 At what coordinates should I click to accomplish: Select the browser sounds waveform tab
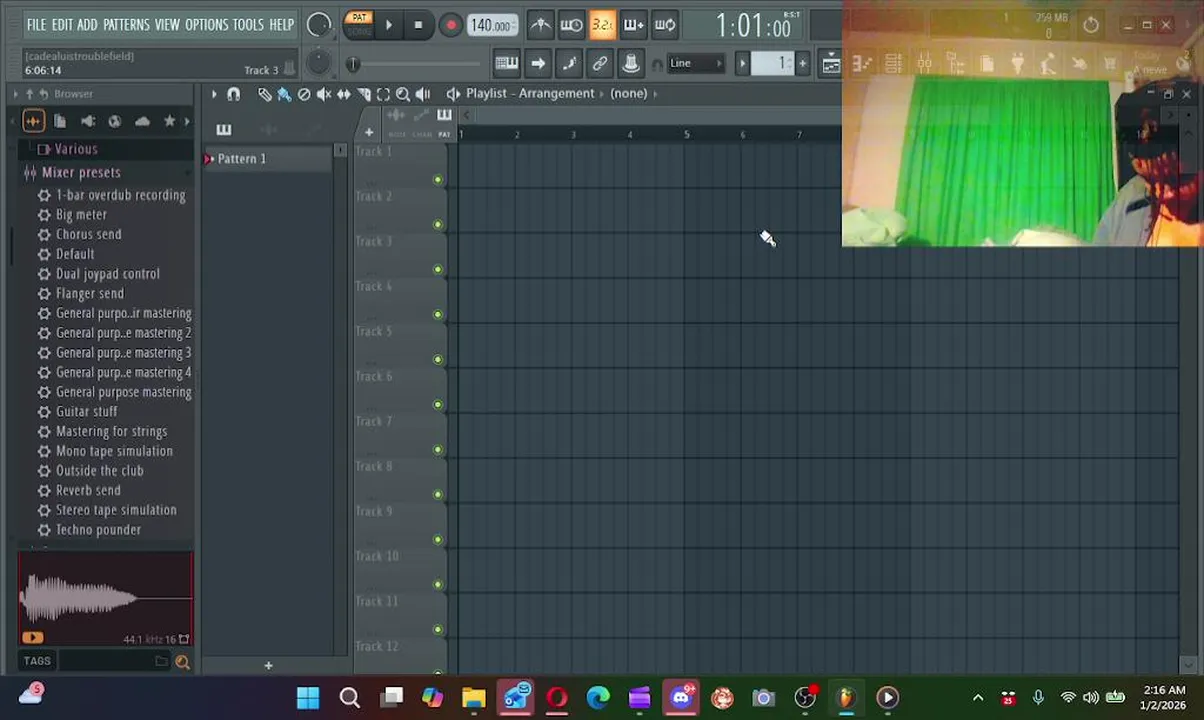point(33,121)
